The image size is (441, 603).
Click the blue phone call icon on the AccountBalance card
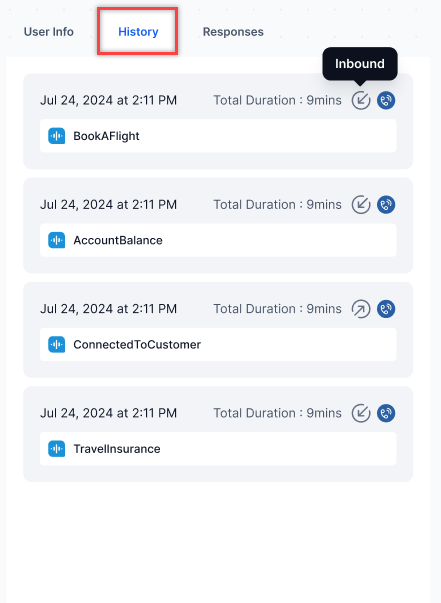point(386,205)
